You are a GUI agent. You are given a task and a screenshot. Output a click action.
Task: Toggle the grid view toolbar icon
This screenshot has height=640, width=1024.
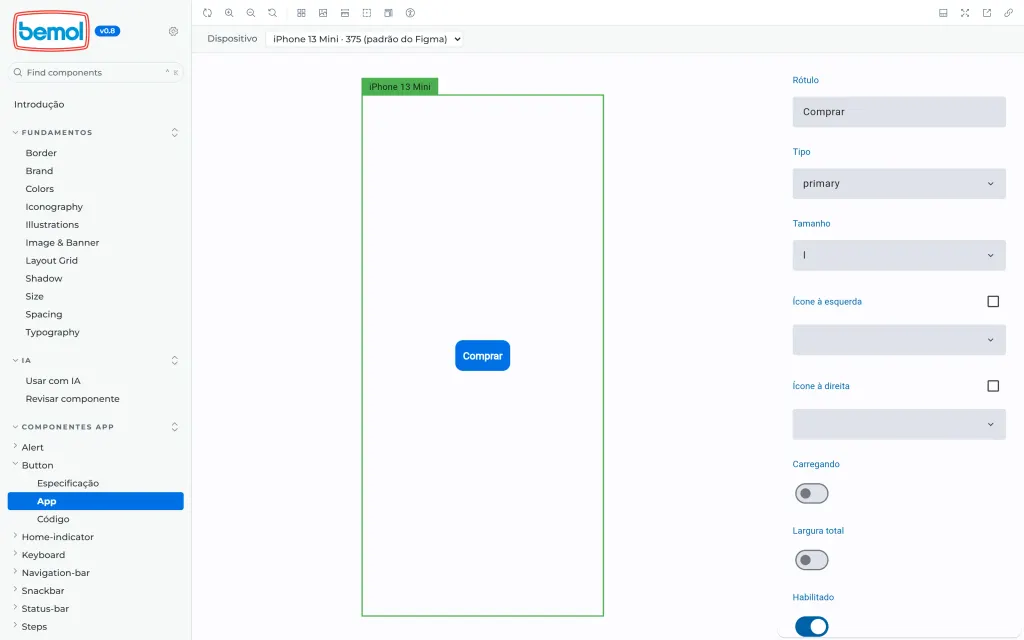pos(301,13)
